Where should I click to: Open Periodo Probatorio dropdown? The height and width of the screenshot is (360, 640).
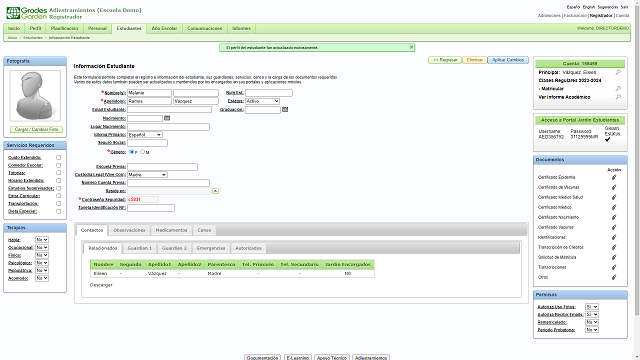(592, 330)
